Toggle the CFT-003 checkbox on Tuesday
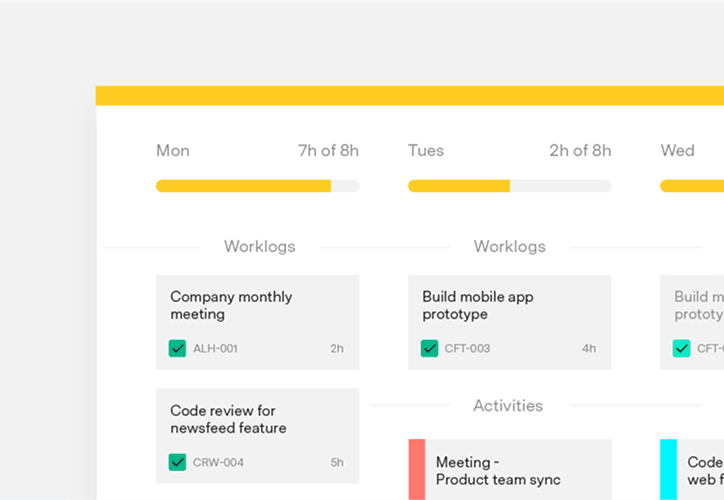This screenshot has height=500, width=724. click(429, 349)
